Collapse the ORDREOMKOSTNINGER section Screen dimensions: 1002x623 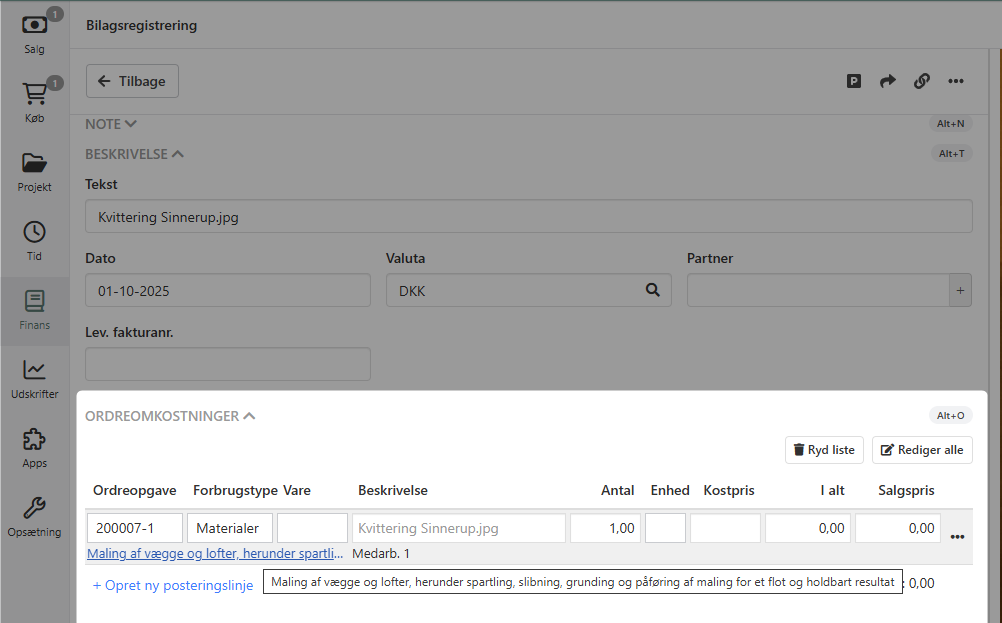(x=170, y=416)
